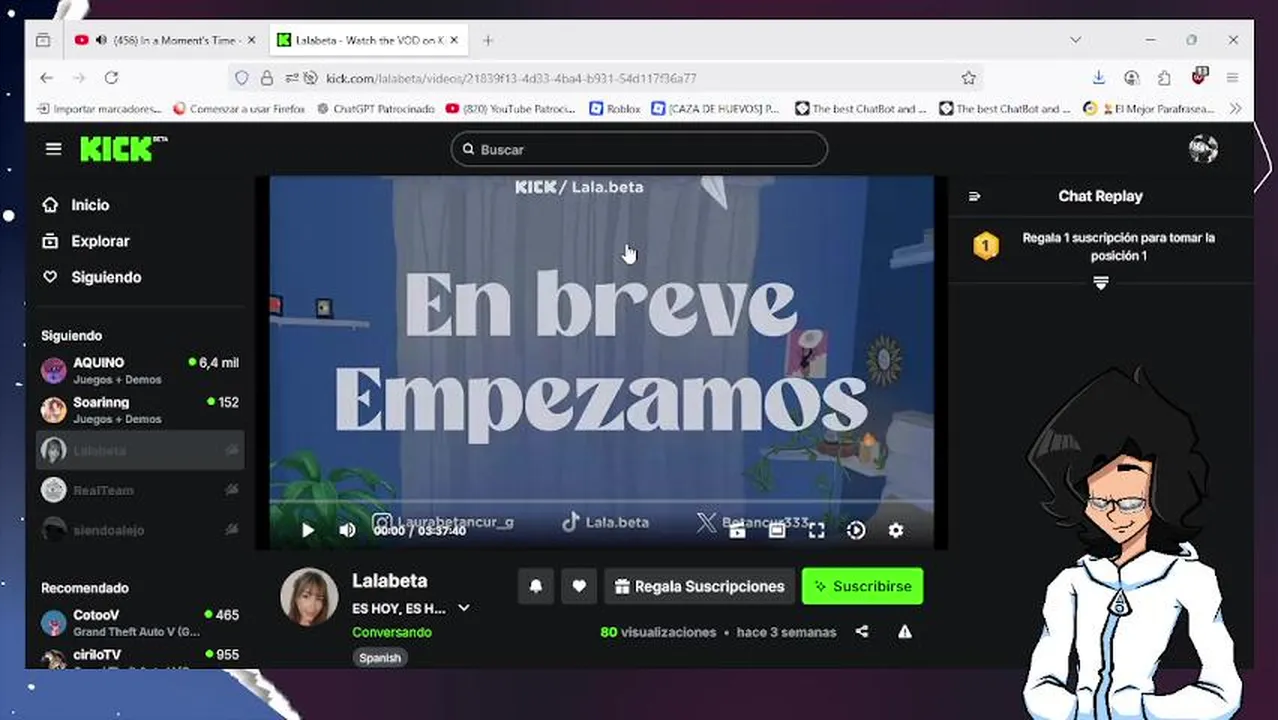Open the CotooV recommended channel
Viewport: 1278px width, 720px height.
coord(140,622)
